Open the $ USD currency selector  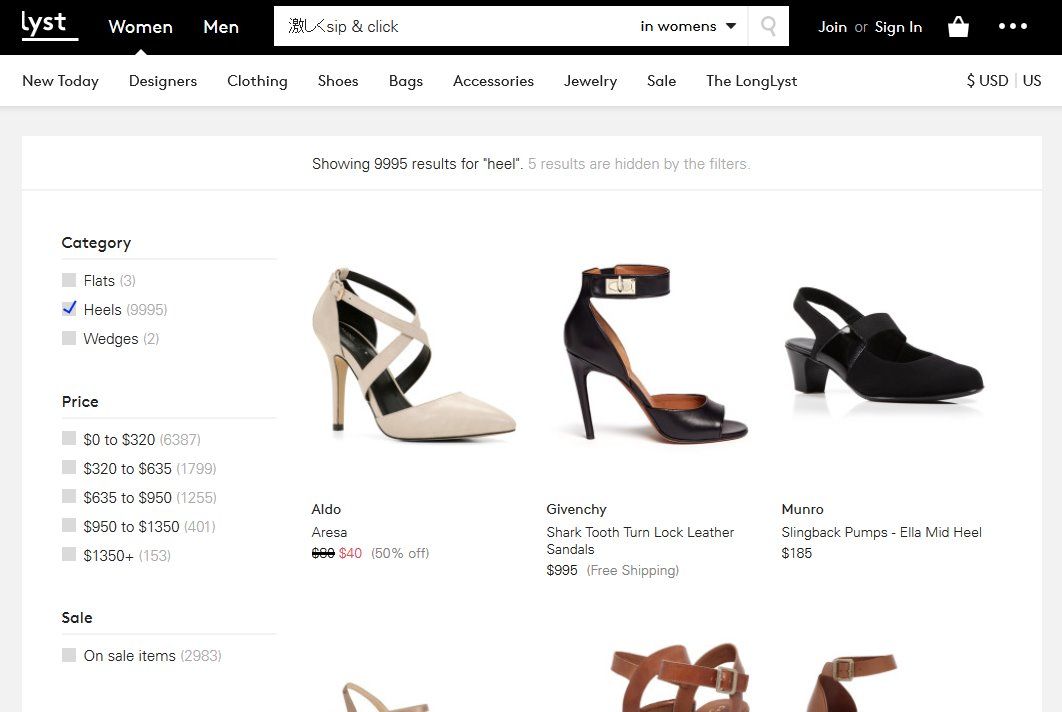[x=987, y=81]
